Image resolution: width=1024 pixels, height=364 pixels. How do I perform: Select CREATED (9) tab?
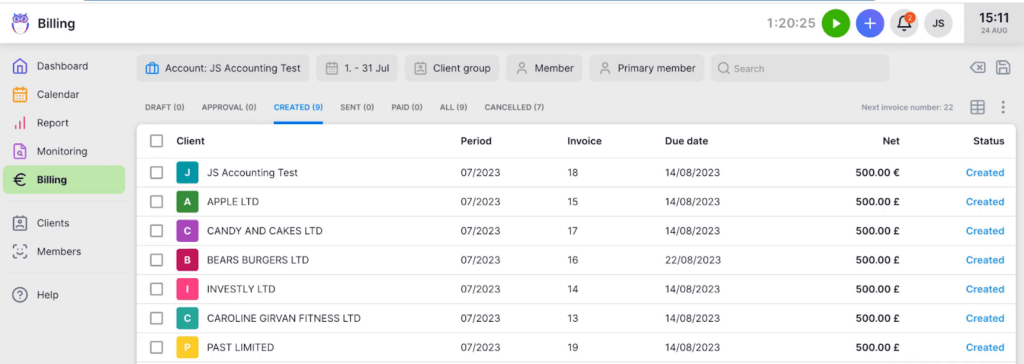click(x=298, y=107)
